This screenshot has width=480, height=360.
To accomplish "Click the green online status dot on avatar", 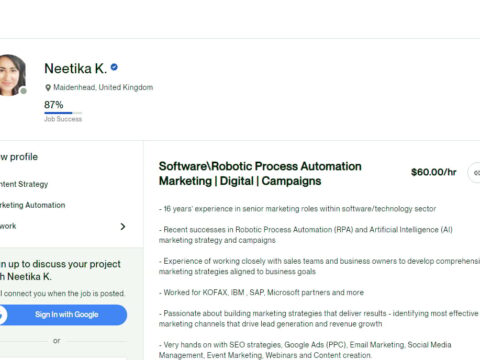I will 23,91.
